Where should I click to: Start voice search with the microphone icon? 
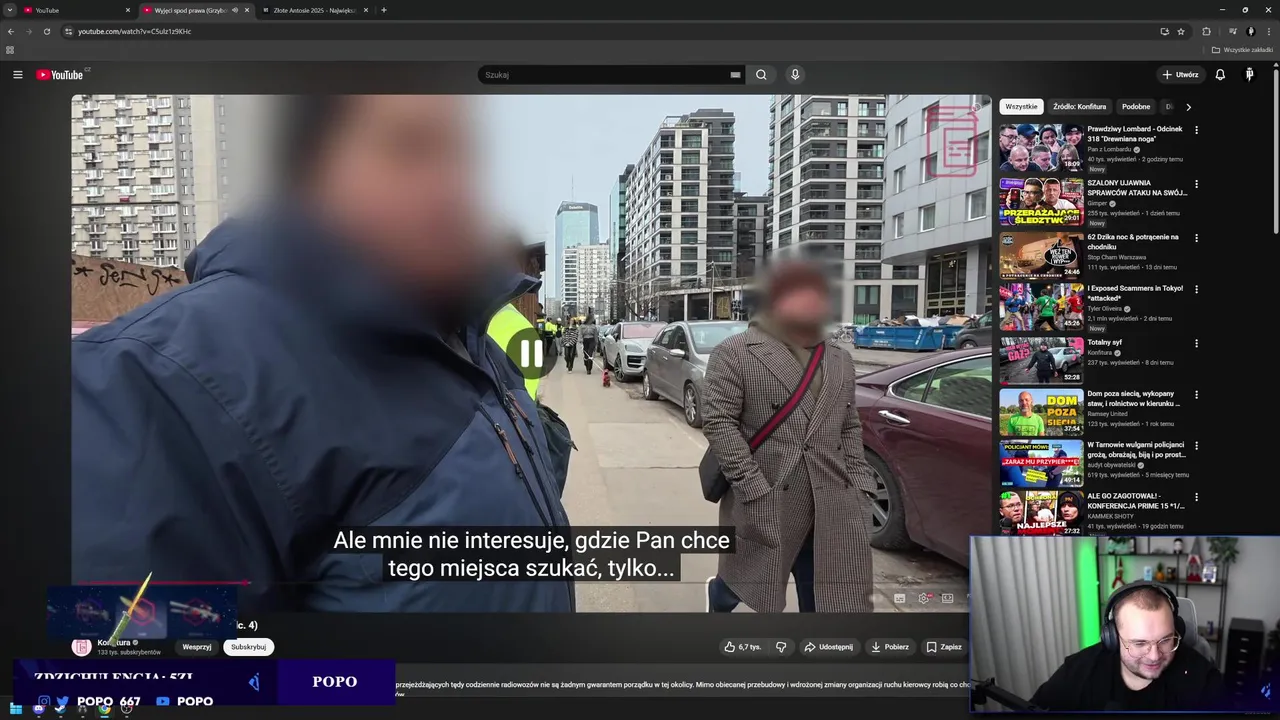click(795, 75)
